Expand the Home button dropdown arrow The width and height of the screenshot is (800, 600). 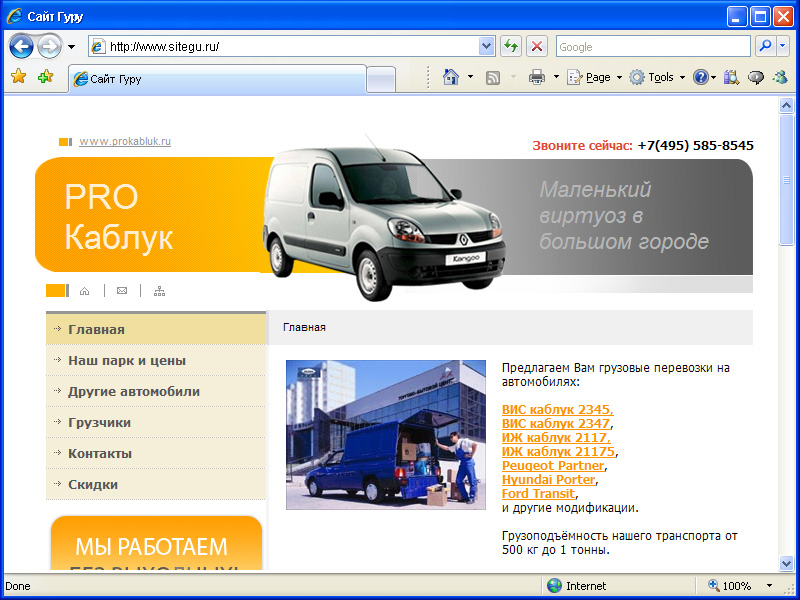coord(470,77)
